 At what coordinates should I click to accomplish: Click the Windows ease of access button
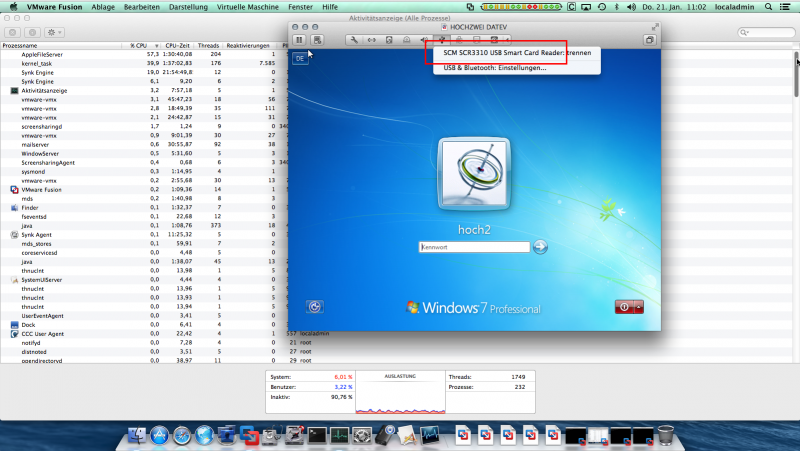[314, 307]
